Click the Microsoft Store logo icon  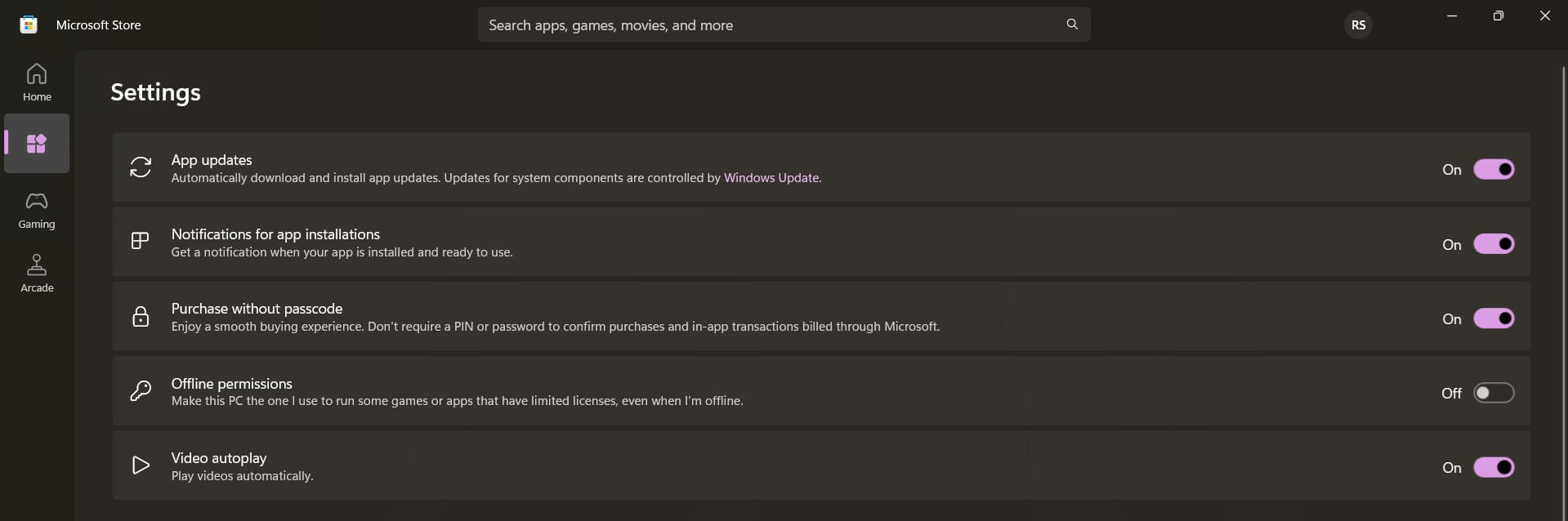(29, 24)
